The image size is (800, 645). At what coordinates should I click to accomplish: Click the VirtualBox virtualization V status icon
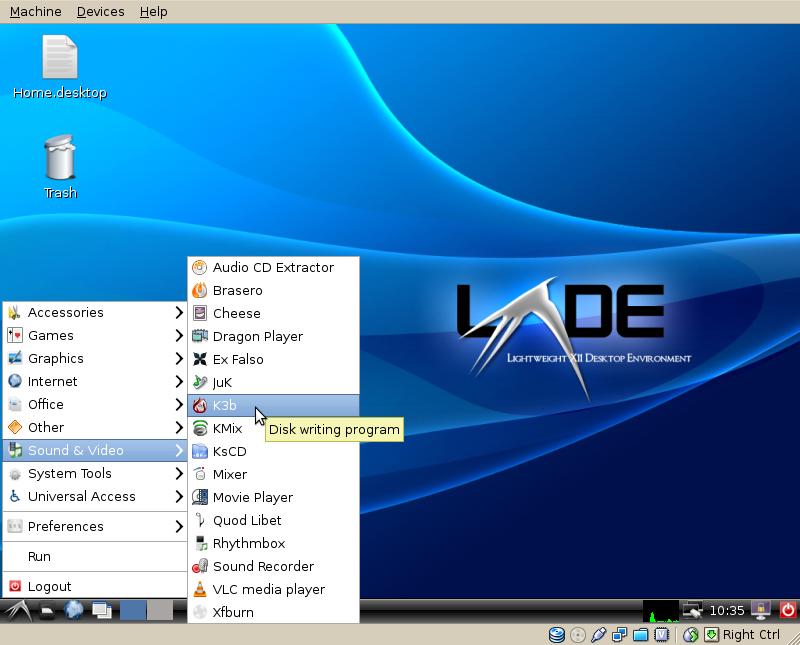[x=661, y=635]
